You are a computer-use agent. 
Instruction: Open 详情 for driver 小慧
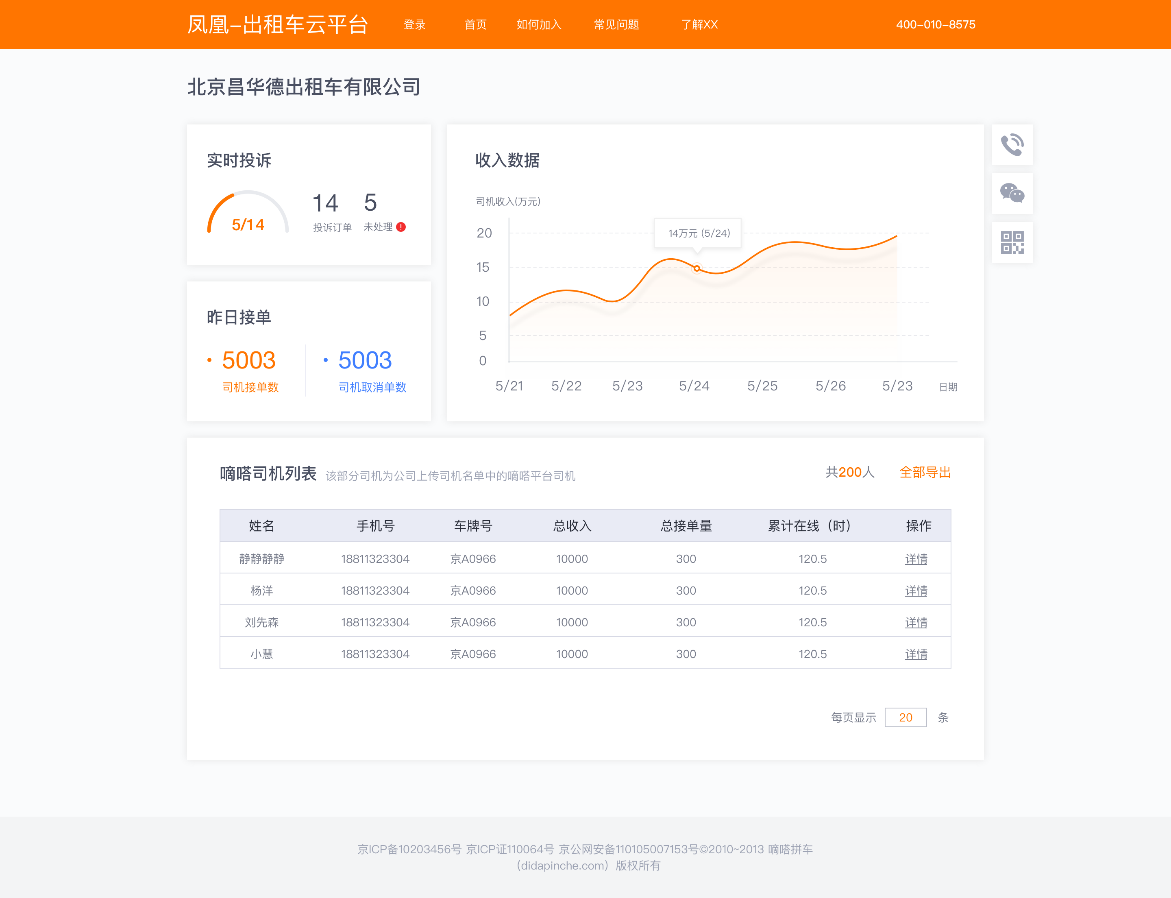[x=916, y=653]
